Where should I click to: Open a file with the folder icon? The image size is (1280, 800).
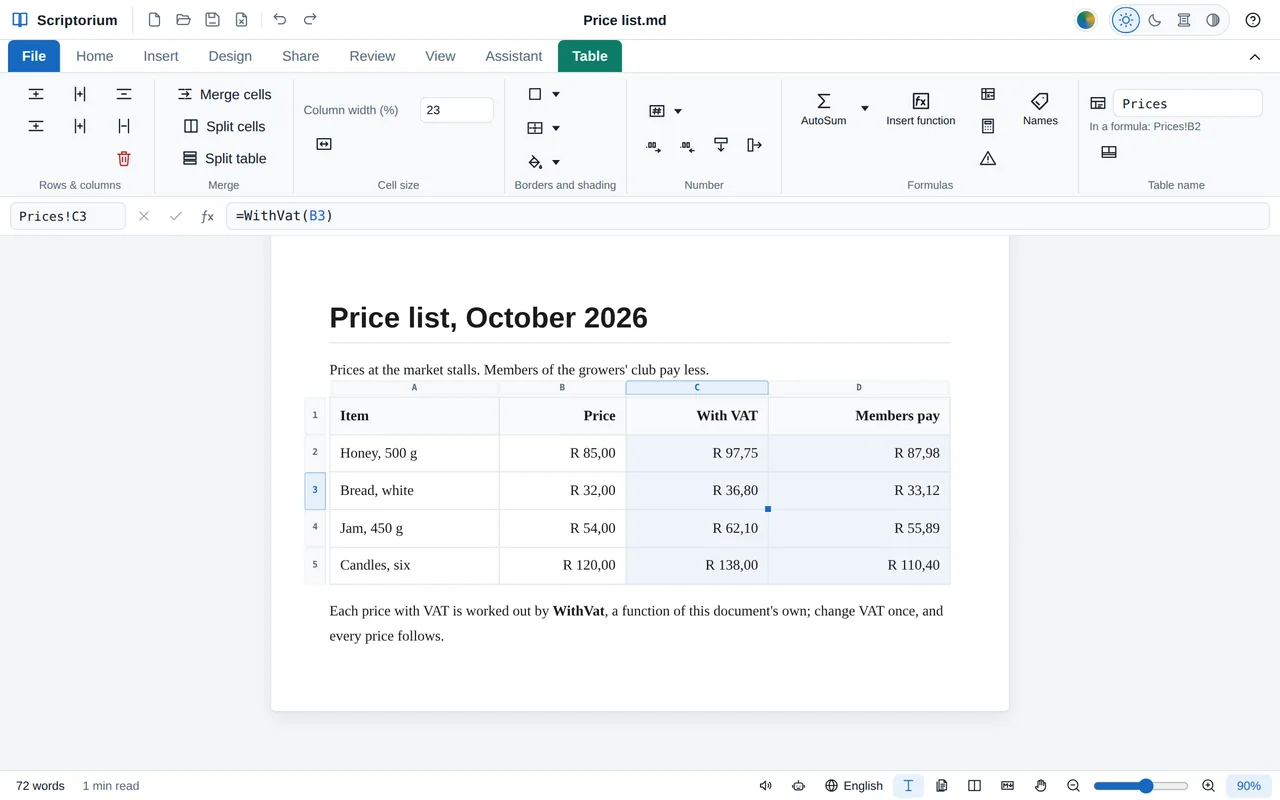pos(183,20)
